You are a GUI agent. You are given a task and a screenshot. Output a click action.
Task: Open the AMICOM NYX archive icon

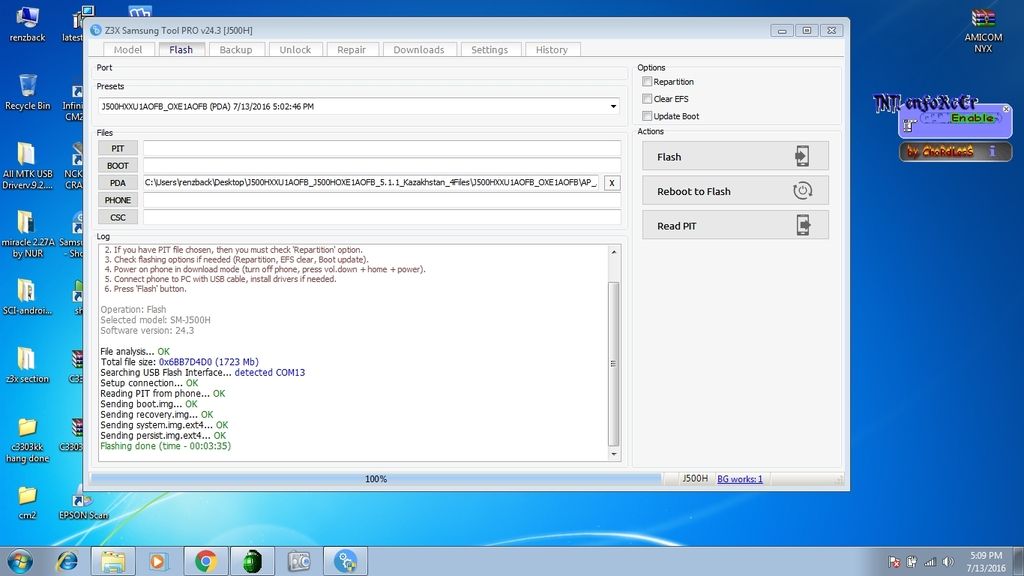(x=983, y=20)
